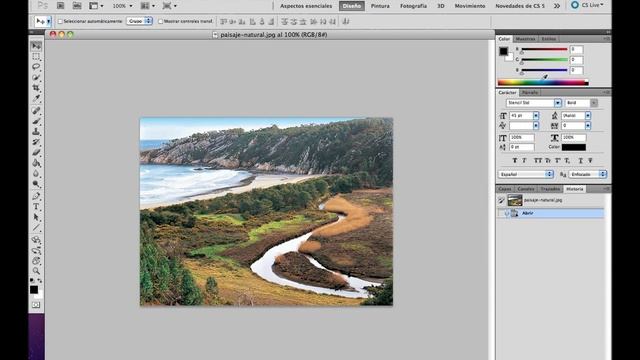Select the Eraser tool
Screen dimensions: 640x360
coord(36,153)
